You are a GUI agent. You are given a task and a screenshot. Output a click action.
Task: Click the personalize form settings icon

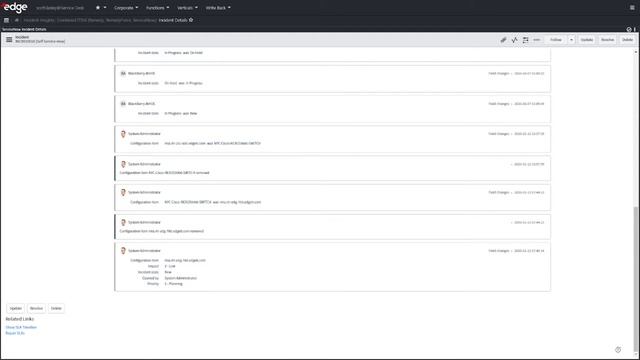525,40
